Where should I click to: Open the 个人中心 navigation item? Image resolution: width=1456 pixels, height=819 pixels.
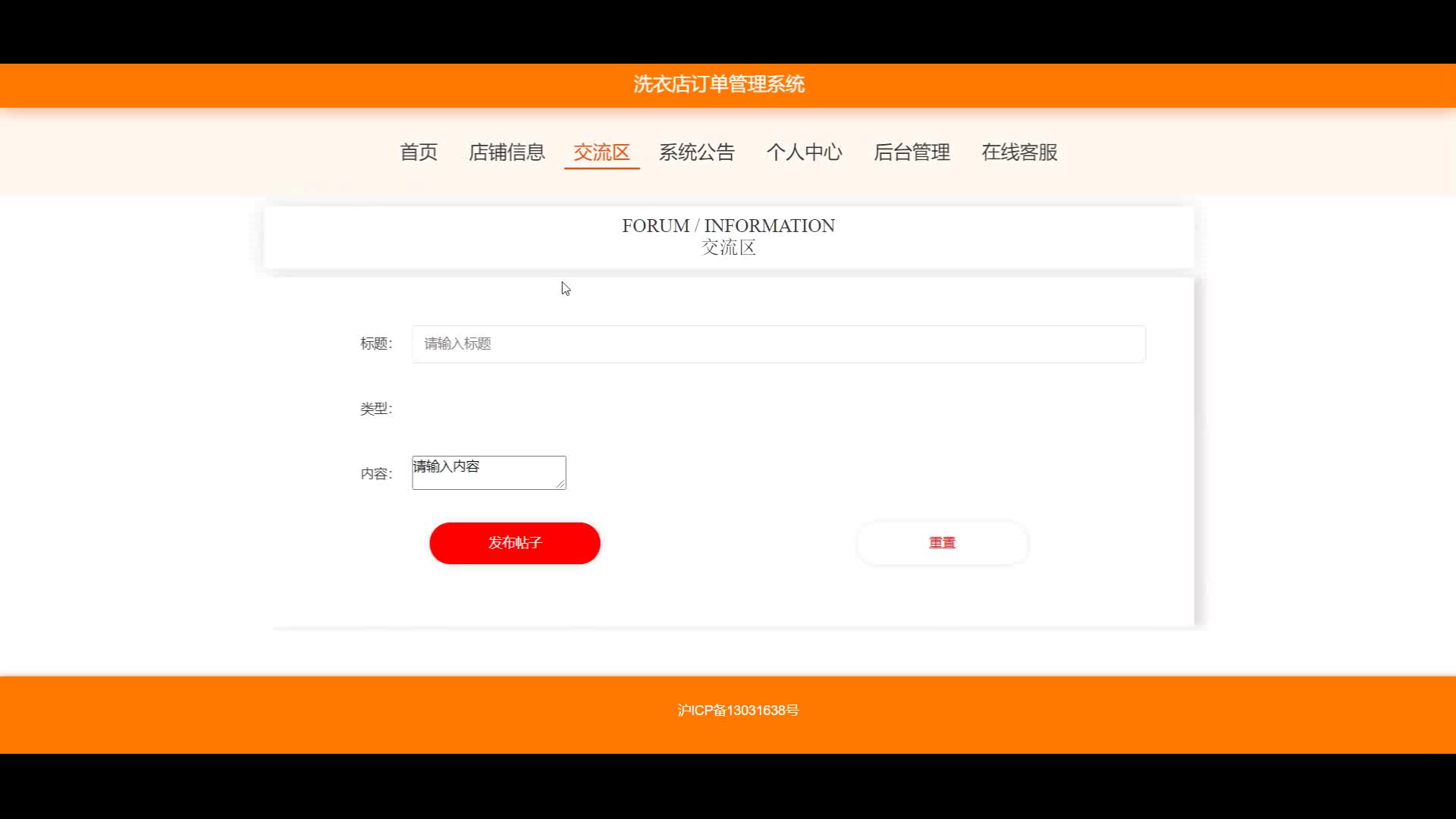click(x=805, y=152)
